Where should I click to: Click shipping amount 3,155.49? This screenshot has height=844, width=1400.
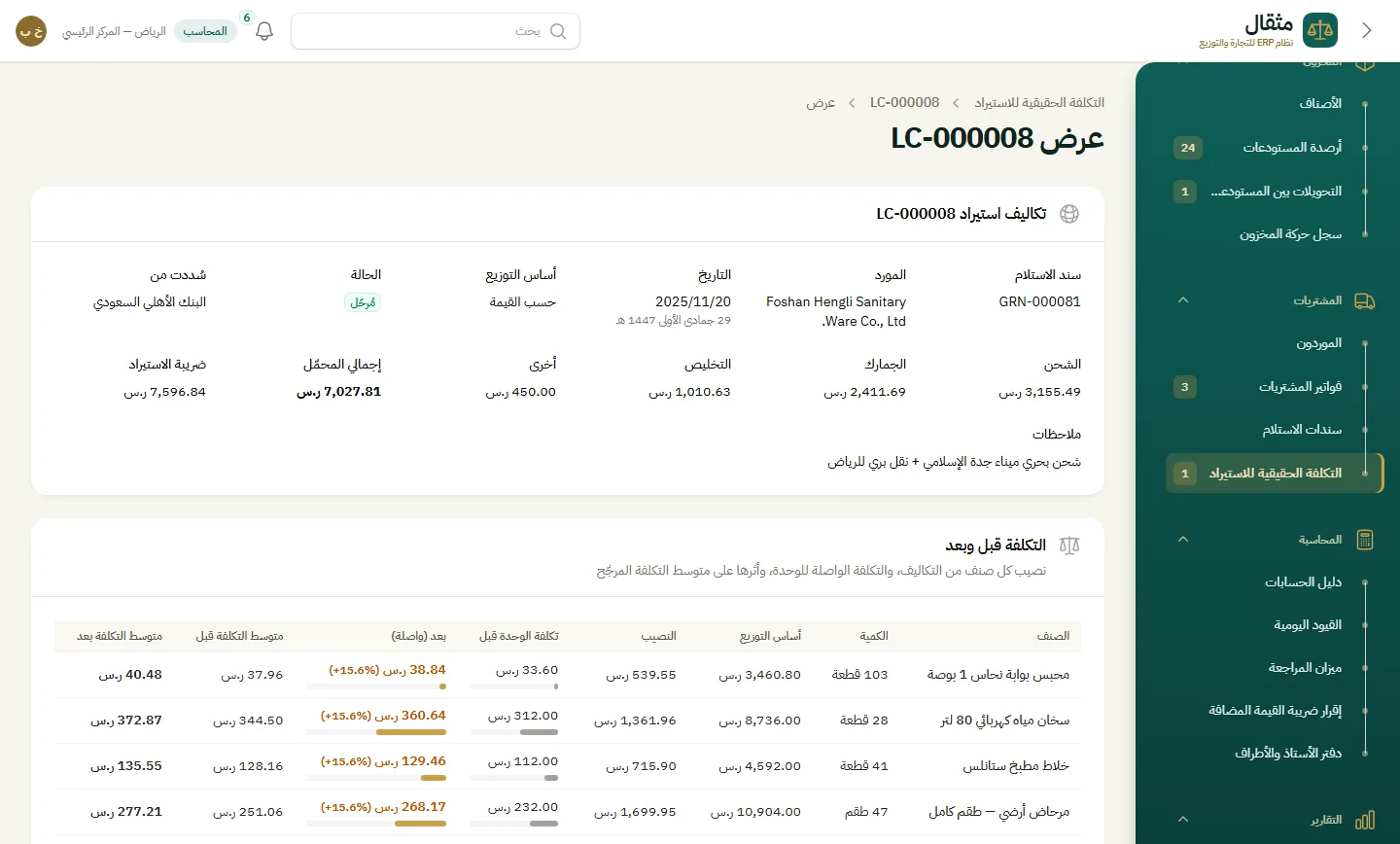point(1039,392)
